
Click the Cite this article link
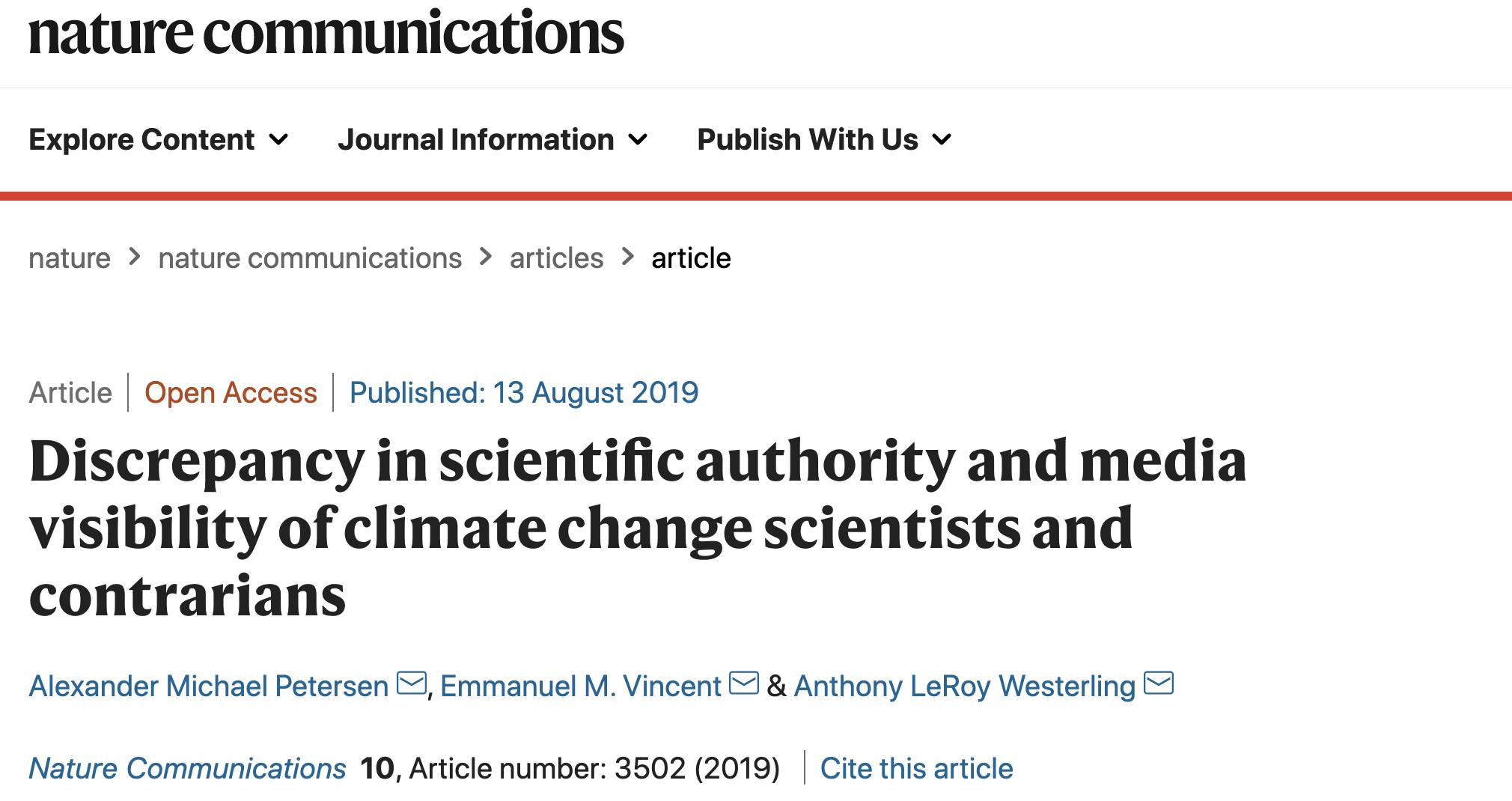coord(916,769)
